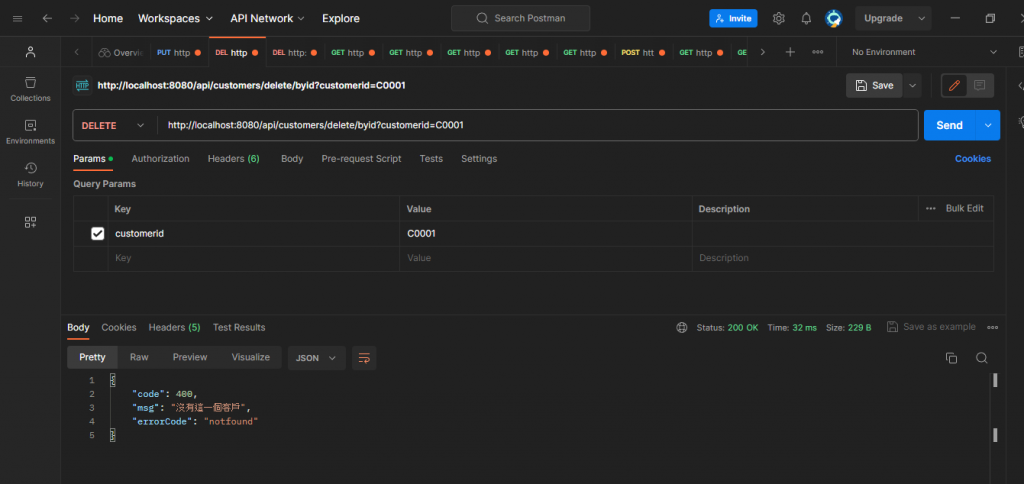Screen dimensions: 1024x484
Task: Open query params ellipsis options menu
Action: coord(931,208)
